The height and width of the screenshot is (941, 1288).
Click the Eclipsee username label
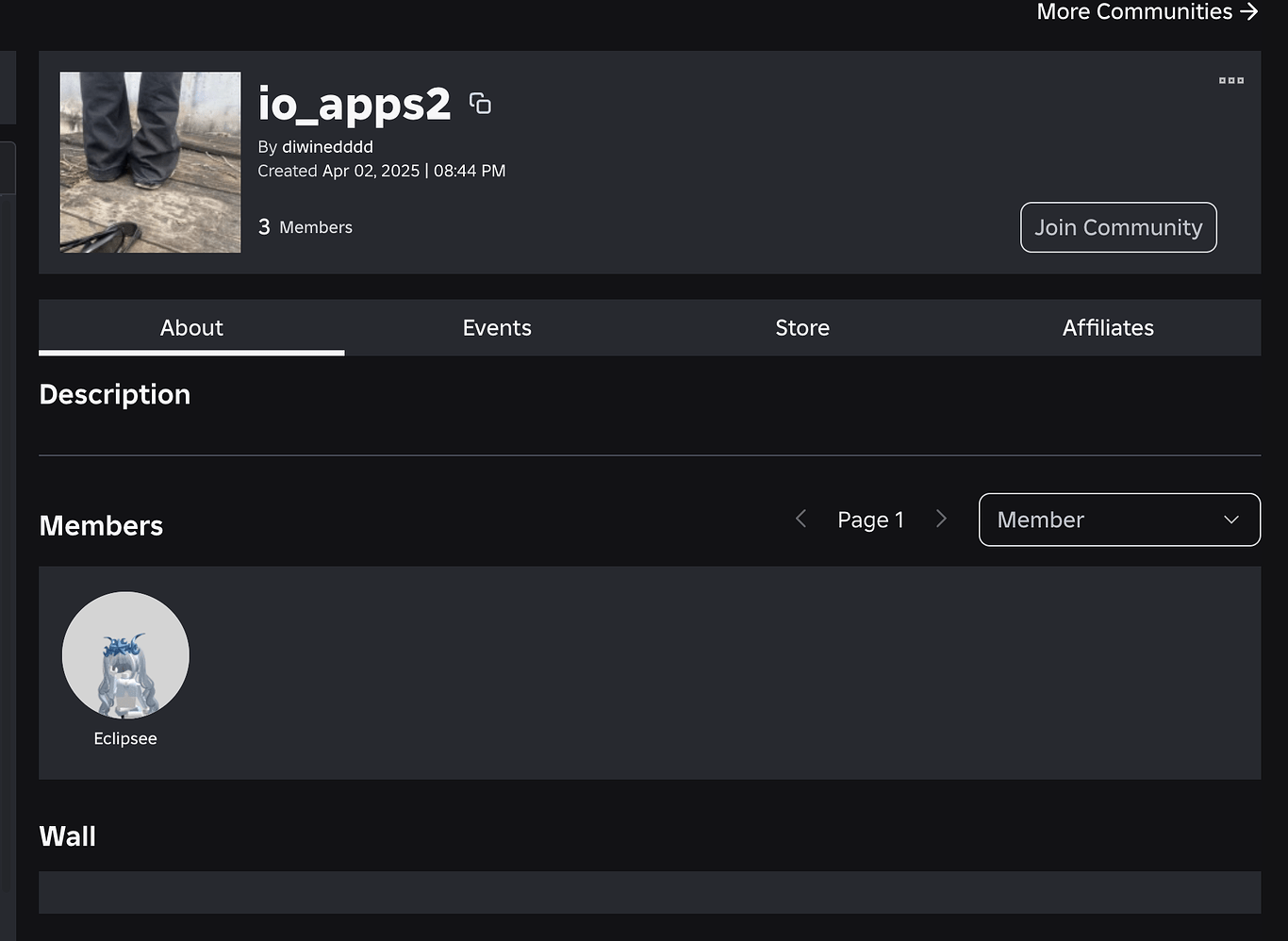[x=125, y=738]
